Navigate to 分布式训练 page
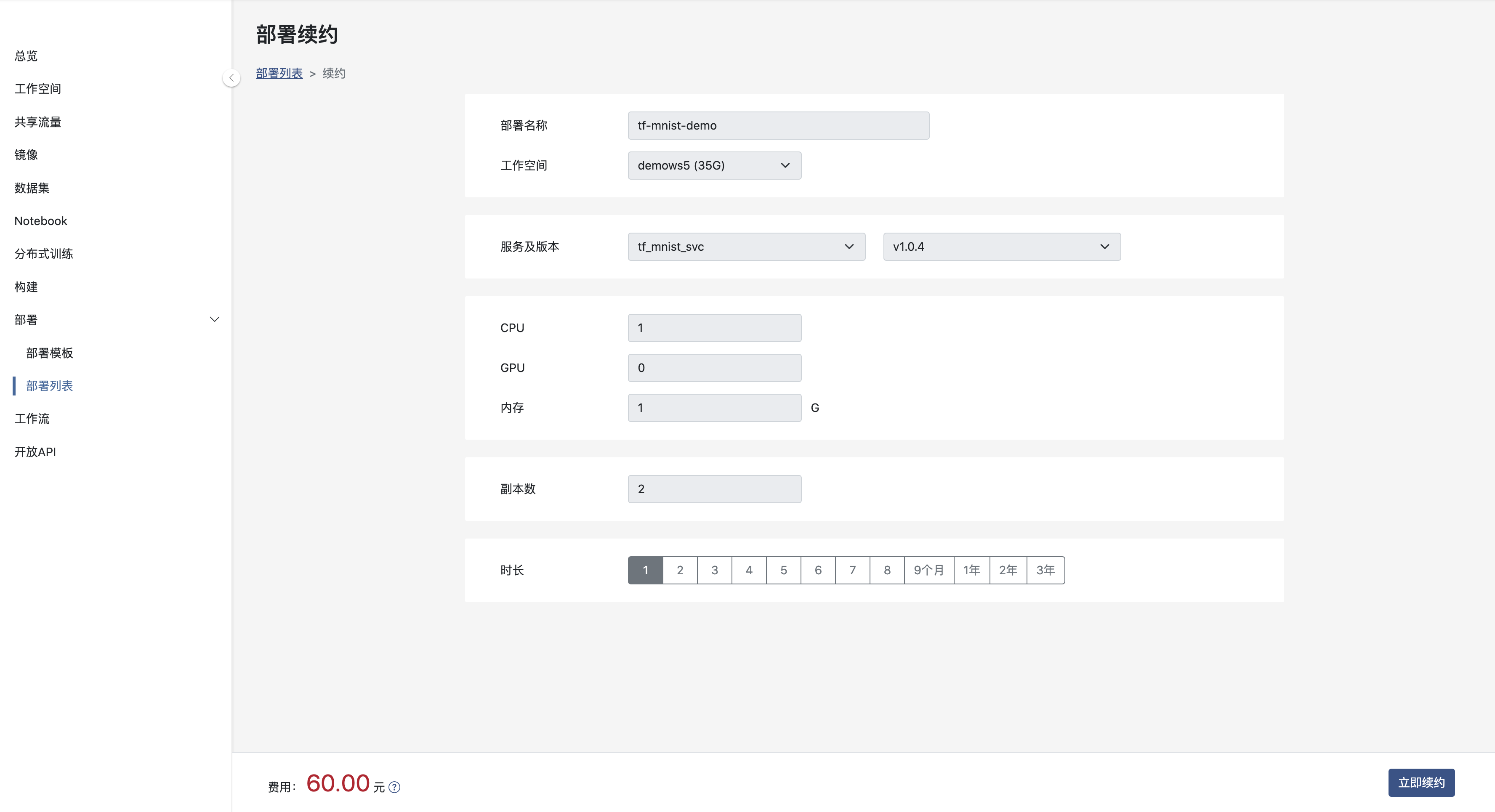Viewport: 1495px width, 812px height. point(43,253)
